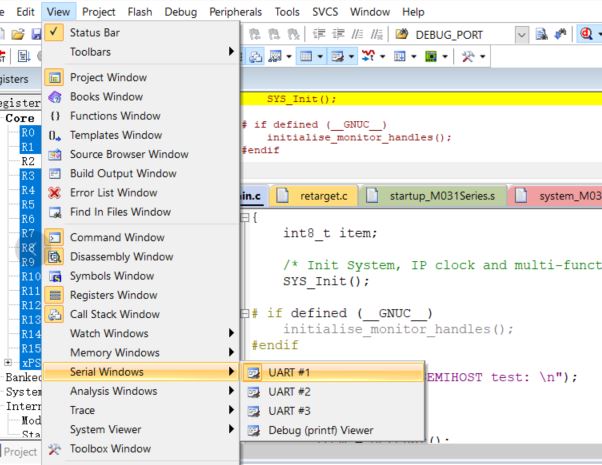Collapse the main function brace fold marker
The image size is (602, 465).
[x=245, y=218]
